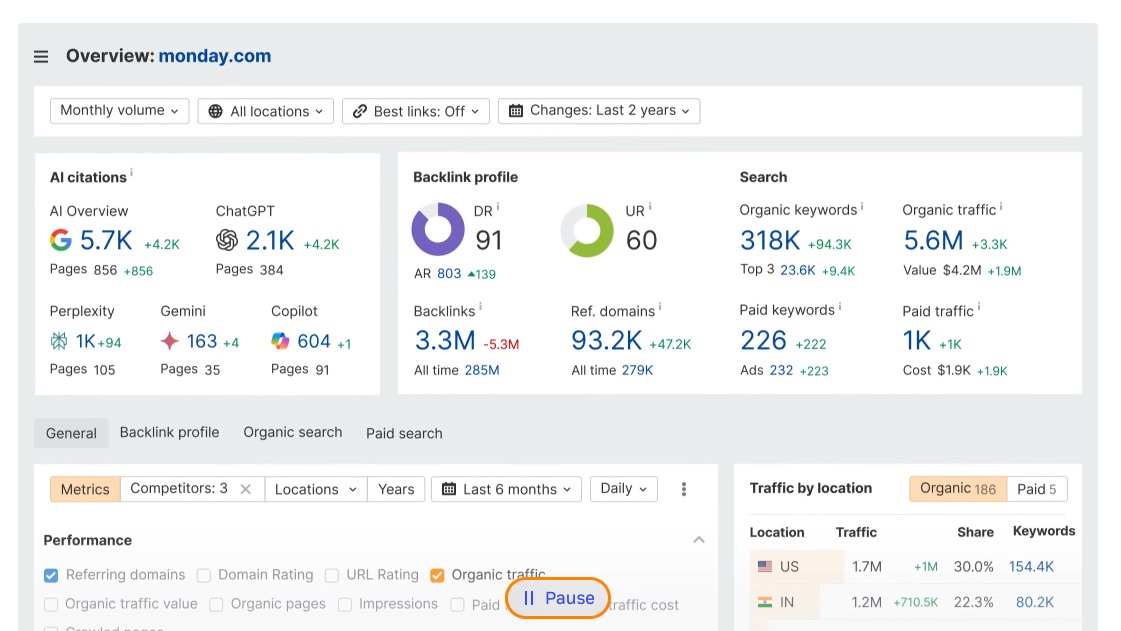
Task: Open the three-dot more options menu
Action: 684,489
